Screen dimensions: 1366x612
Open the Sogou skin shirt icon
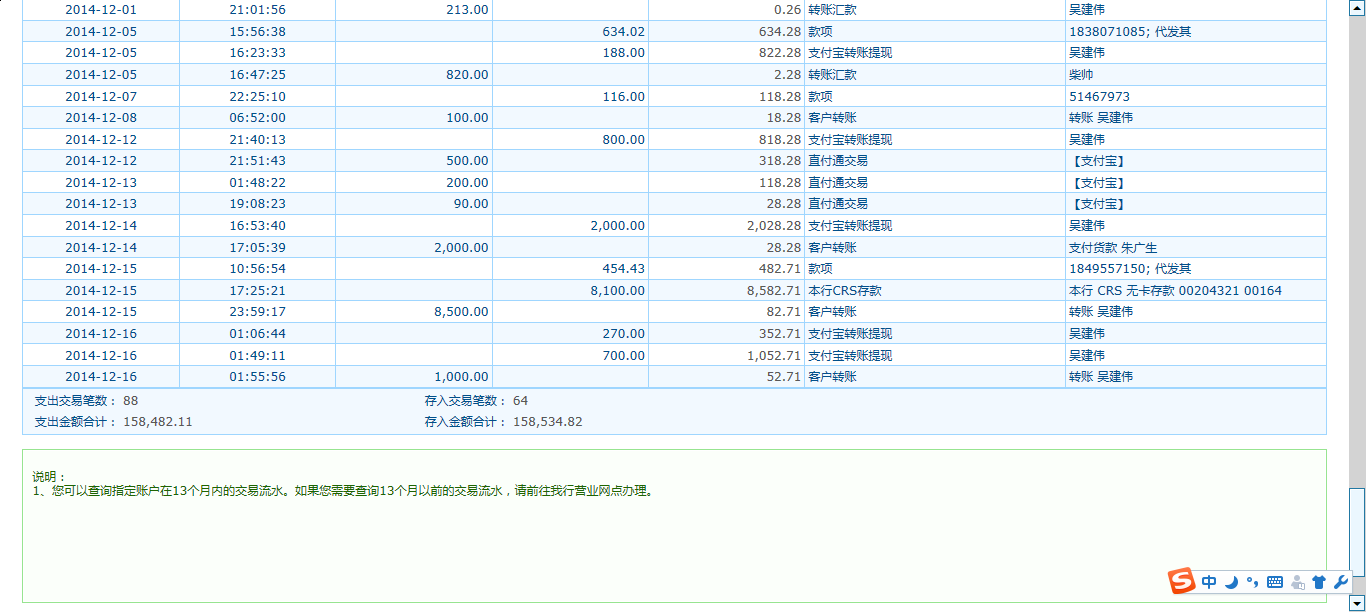(x=1319, y=582)
